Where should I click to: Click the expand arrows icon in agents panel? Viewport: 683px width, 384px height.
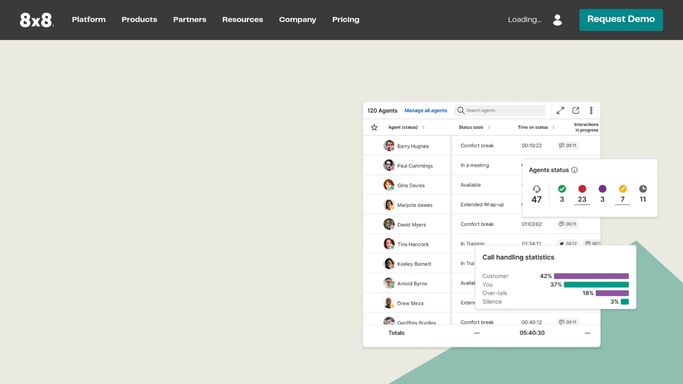pyautogui.click(x=560, y=111)
